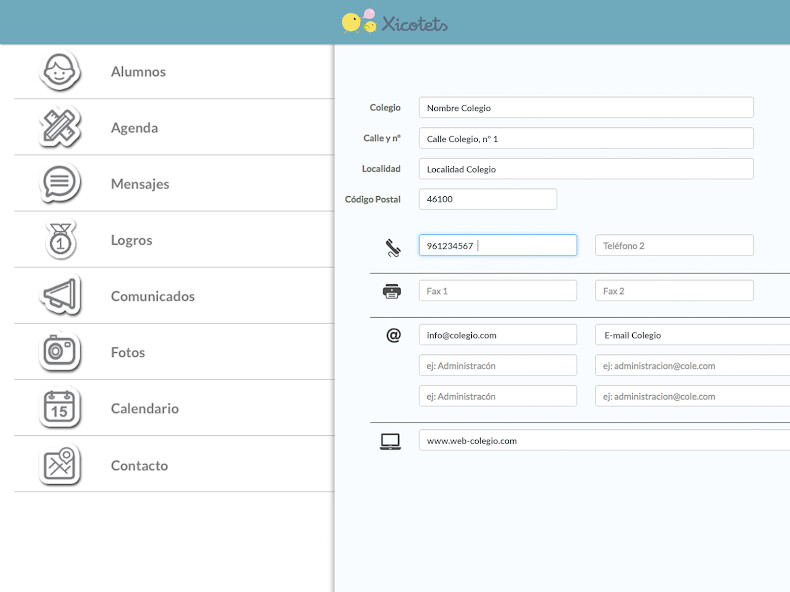
Task: Click the Mensajes speech bubble icon
Action: (59, 183)
